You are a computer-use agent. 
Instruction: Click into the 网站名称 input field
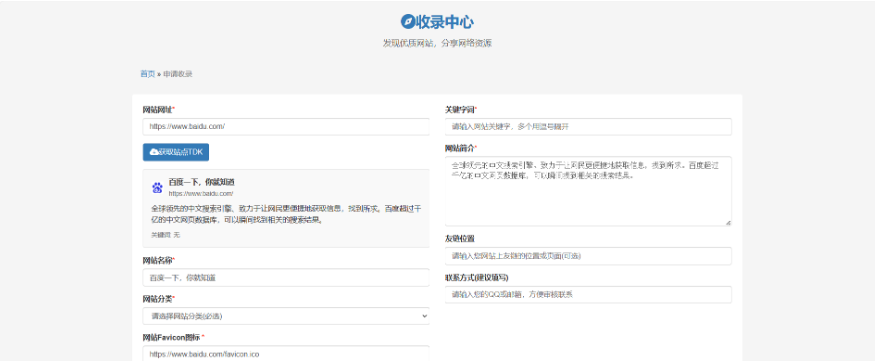click(x=286, y=277)
